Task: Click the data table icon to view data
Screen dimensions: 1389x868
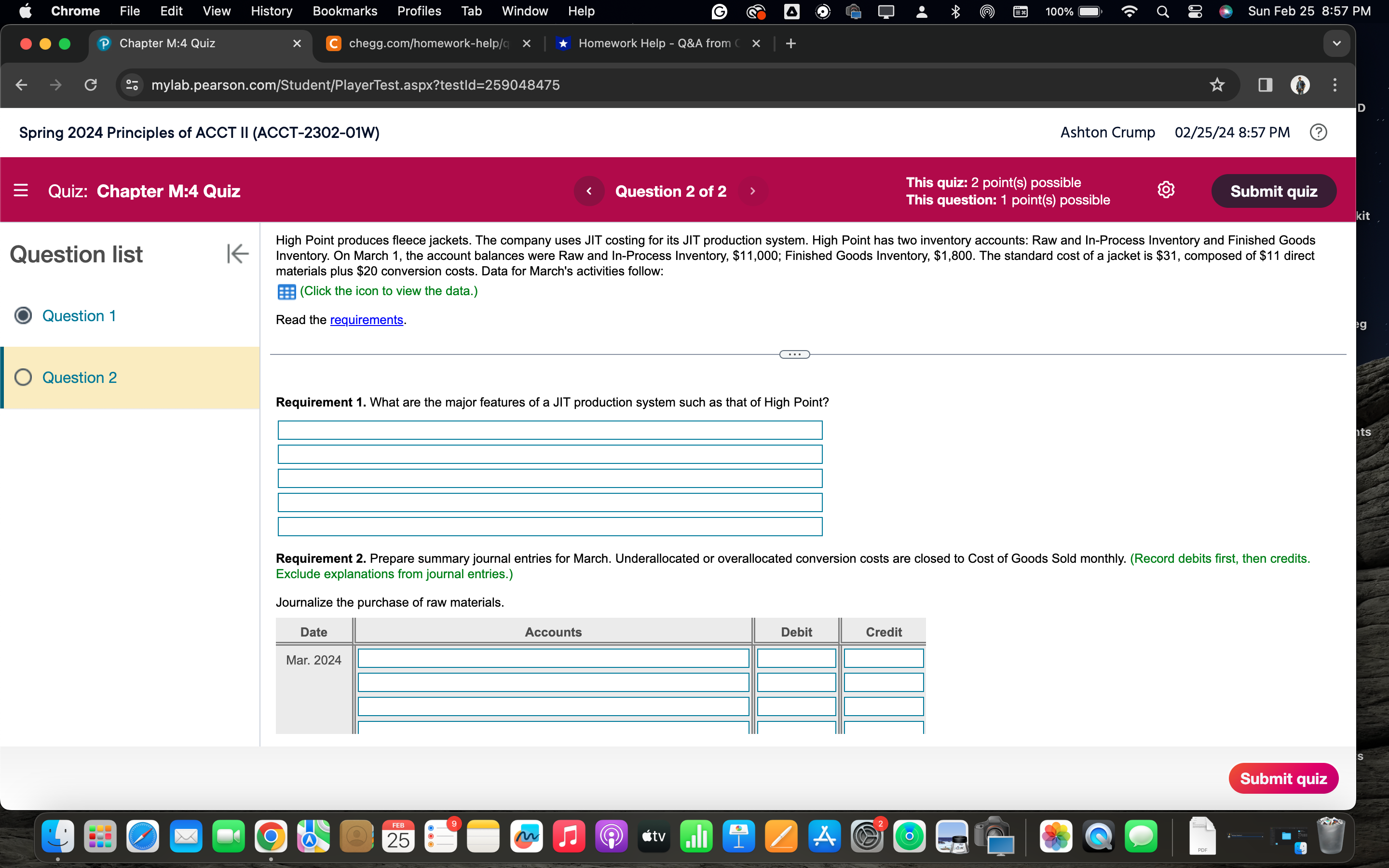Action: (286, 292)
